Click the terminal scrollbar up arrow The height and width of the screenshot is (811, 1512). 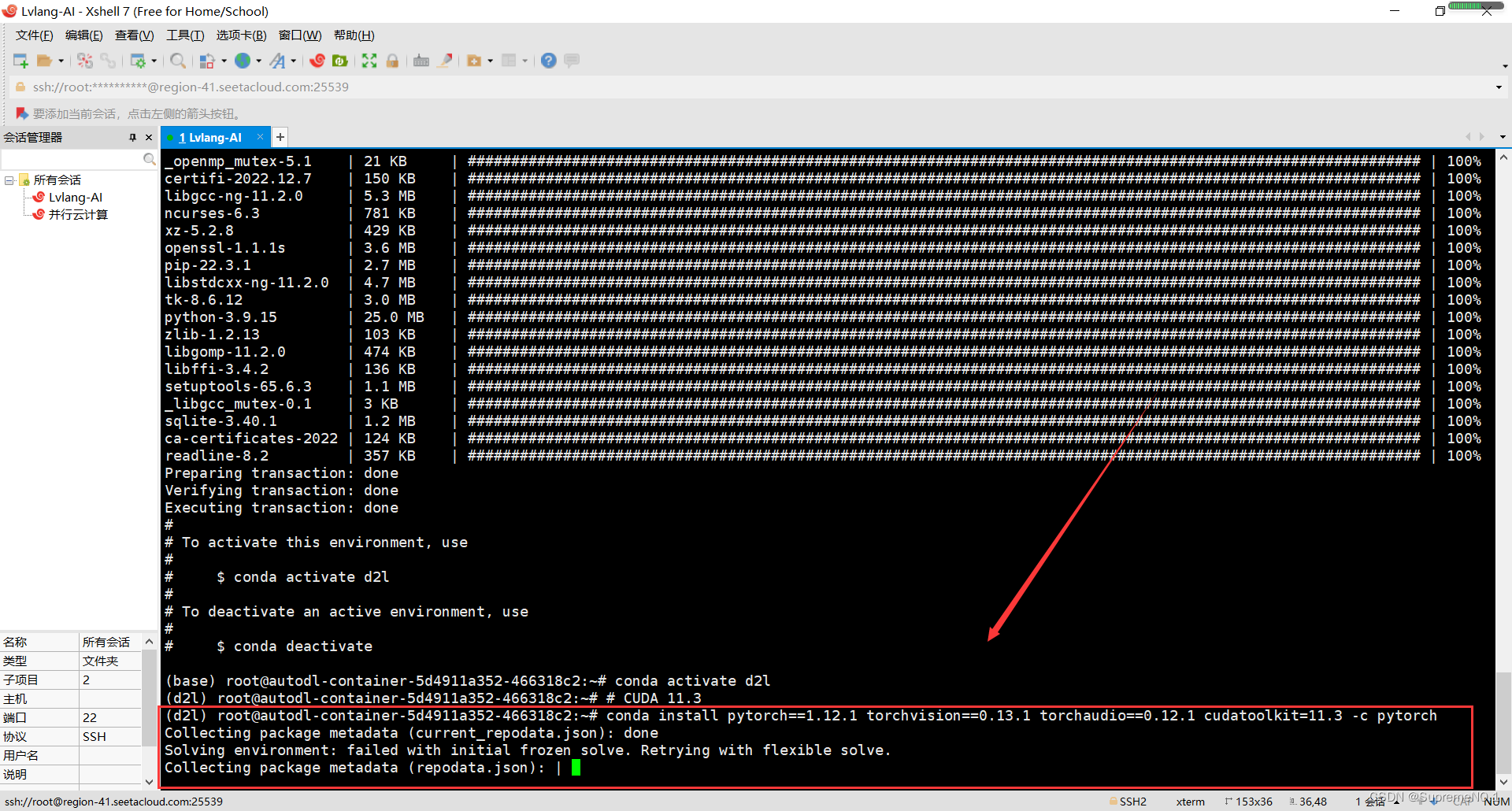pyautogui.click(x=1503, y=157)
